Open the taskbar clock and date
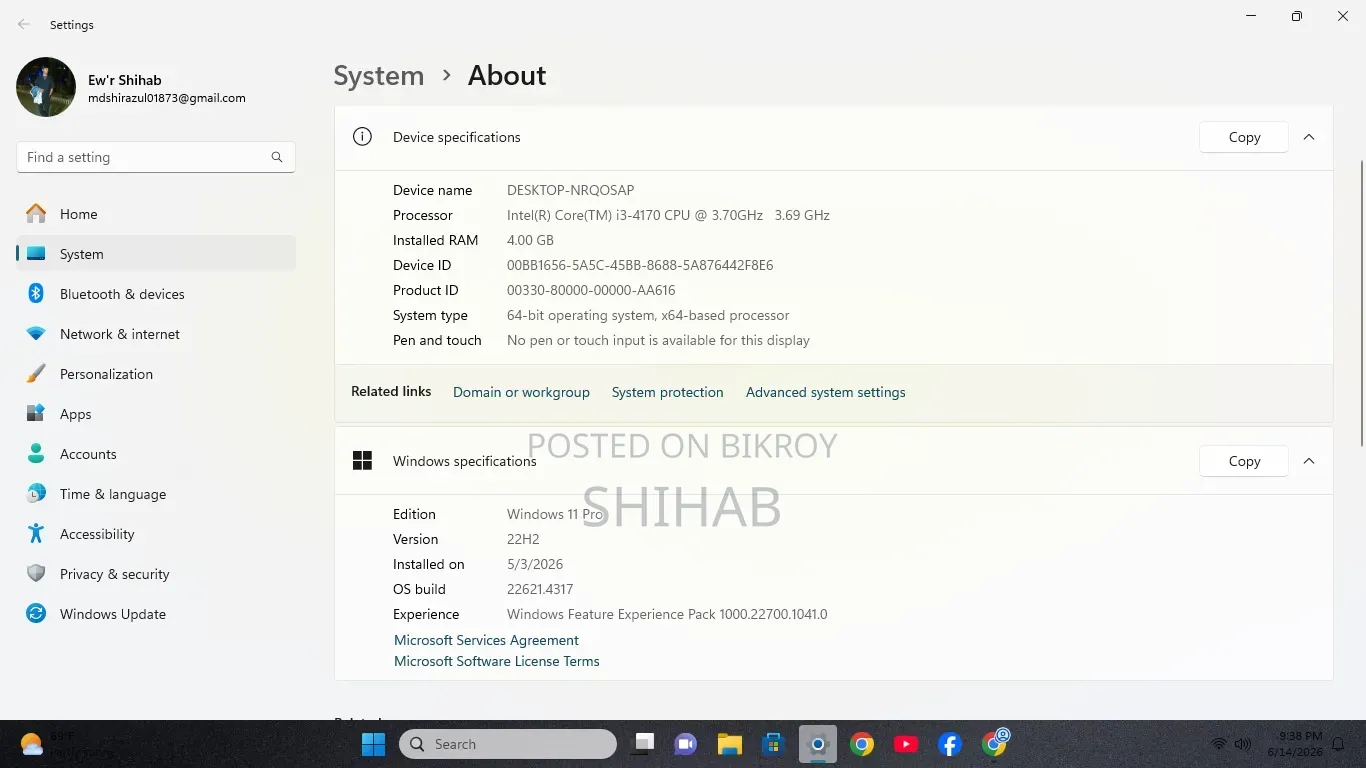The width and height of the screenshot is (1366, 768). point(1294,744)
